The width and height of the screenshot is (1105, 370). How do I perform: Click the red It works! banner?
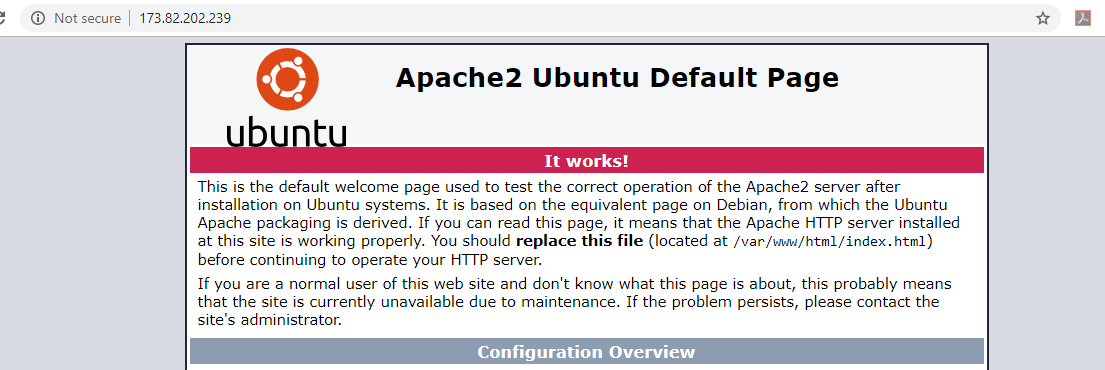pyautogui.click(x=586, y=161)
